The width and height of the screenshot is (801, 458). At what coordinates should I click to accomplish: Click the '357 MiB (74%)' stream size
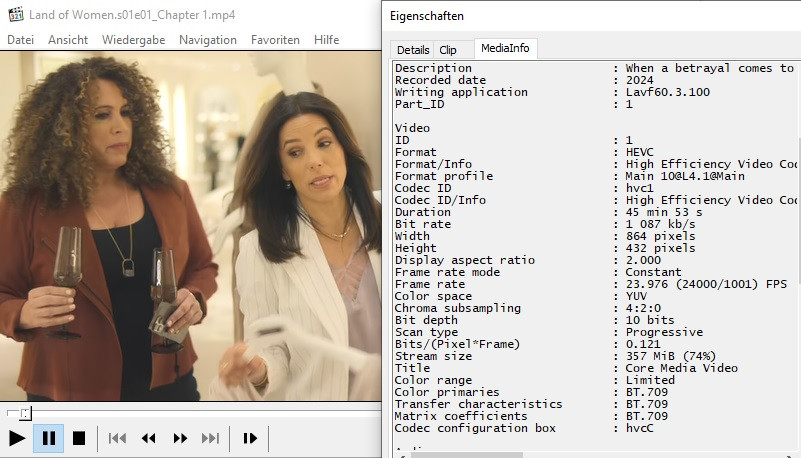pos(671,356)
